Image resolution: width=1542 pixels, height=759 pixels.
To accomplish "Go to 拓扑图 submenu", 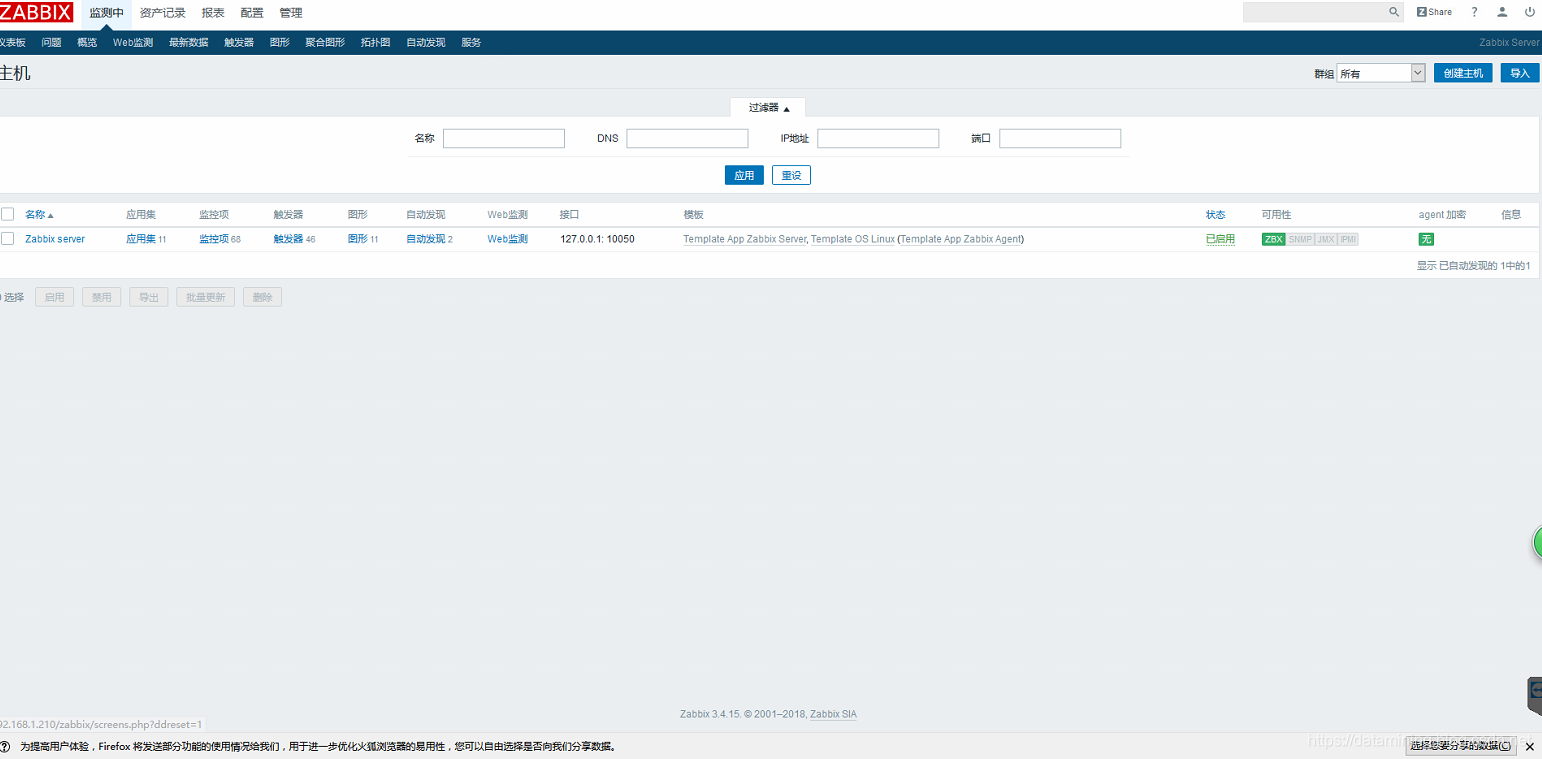I will point(375,42).
